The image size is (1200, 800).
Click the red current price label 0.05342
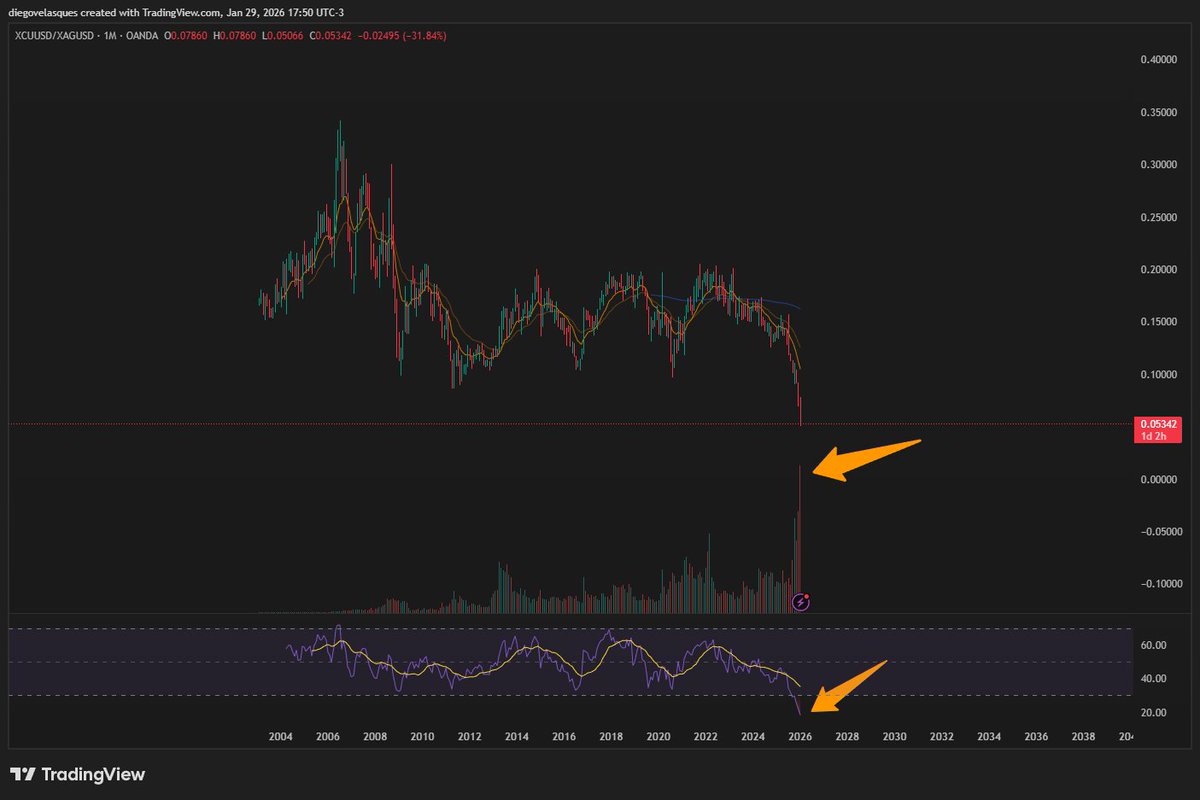coord(1158,424)
